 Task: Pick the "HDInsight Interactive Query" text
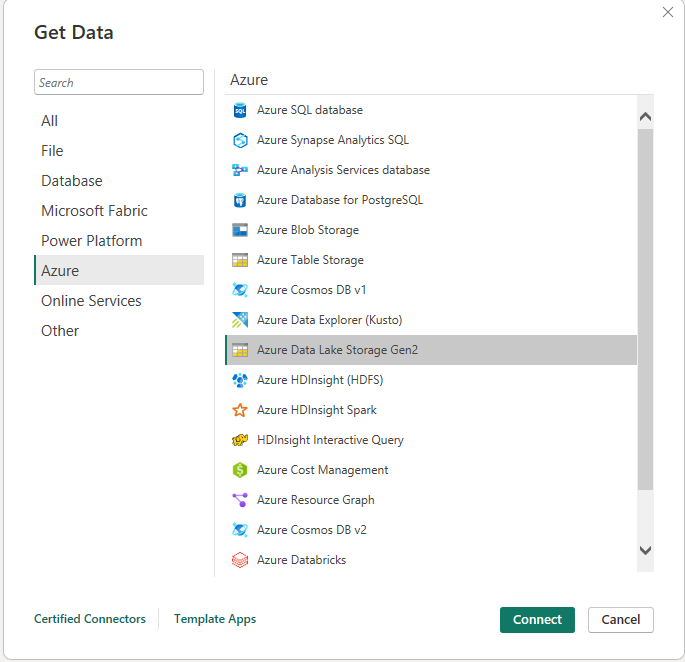click(330, 440)
